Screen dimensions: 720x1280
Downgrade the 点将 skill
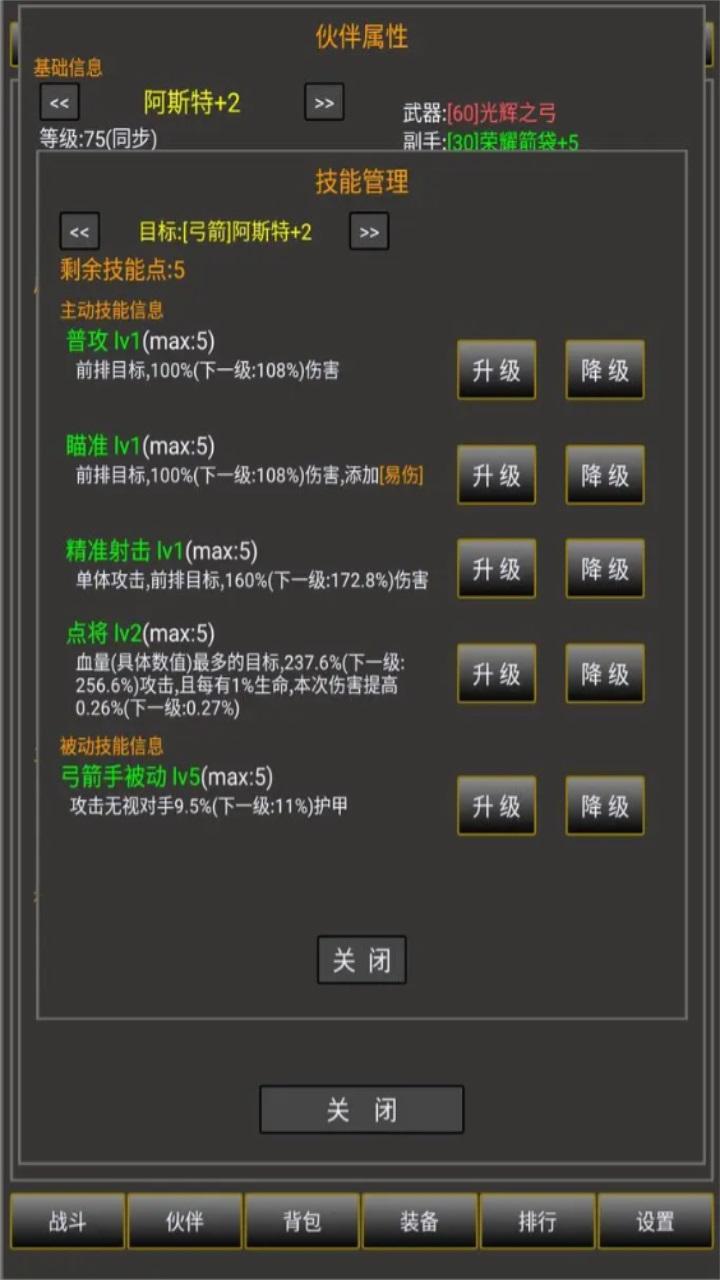point(605,673)
